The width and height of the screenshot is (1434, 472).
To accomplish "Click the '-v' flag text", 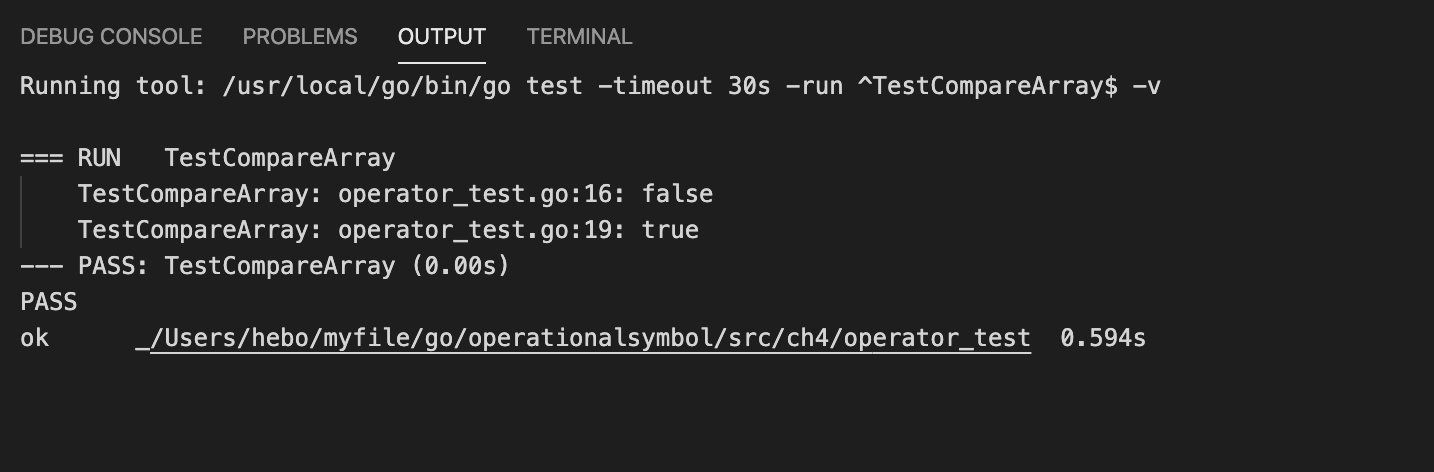I will point(1147,86).
